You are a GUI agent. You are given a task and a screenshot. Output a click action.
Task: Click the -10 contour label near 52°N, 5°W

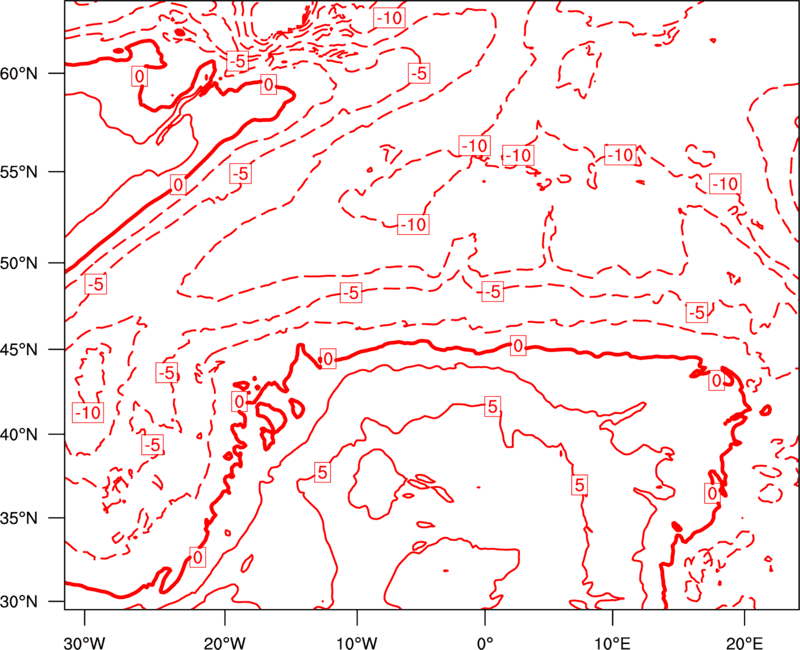coord(413,224)
